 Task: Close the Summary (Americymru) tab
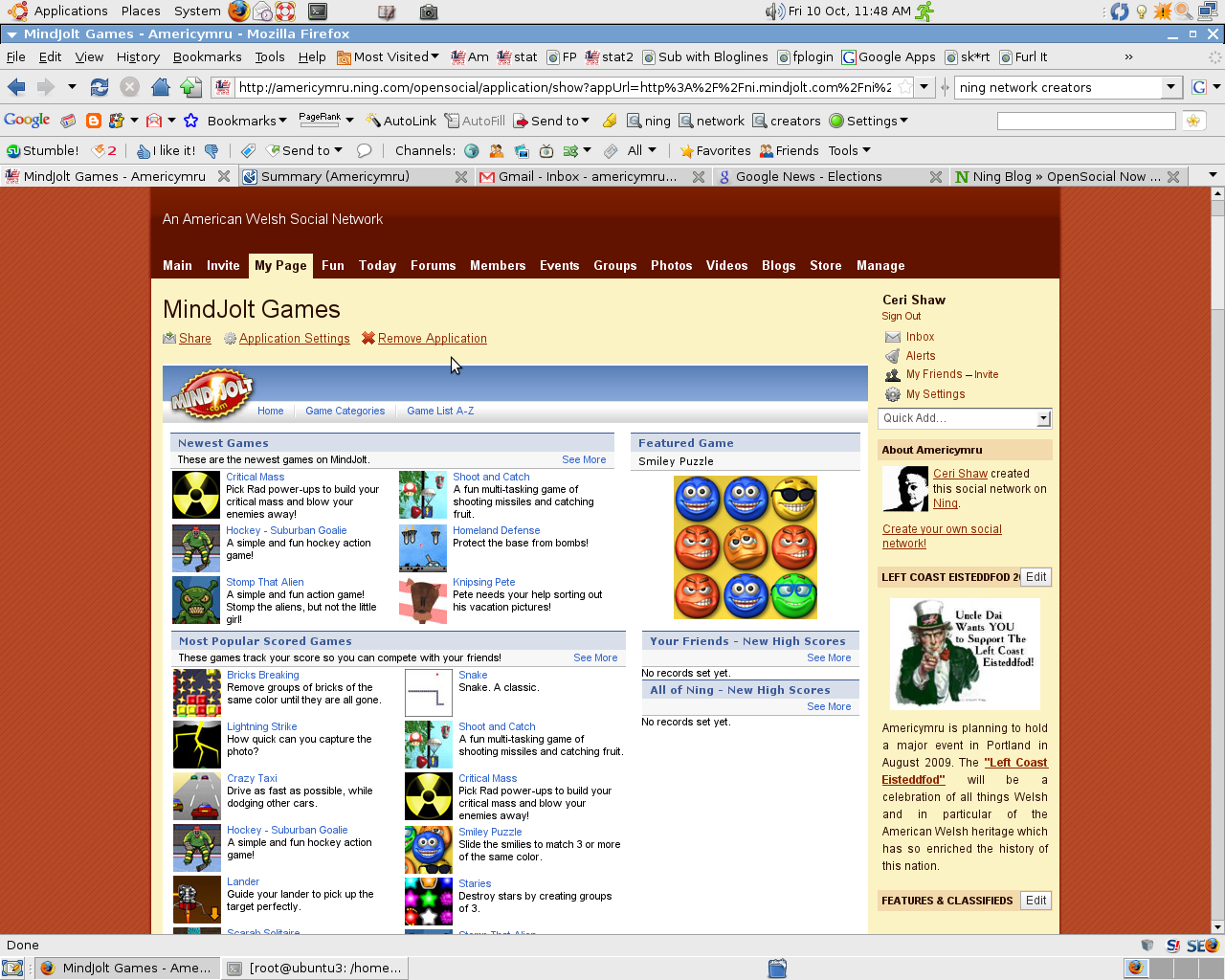(461, 176)
